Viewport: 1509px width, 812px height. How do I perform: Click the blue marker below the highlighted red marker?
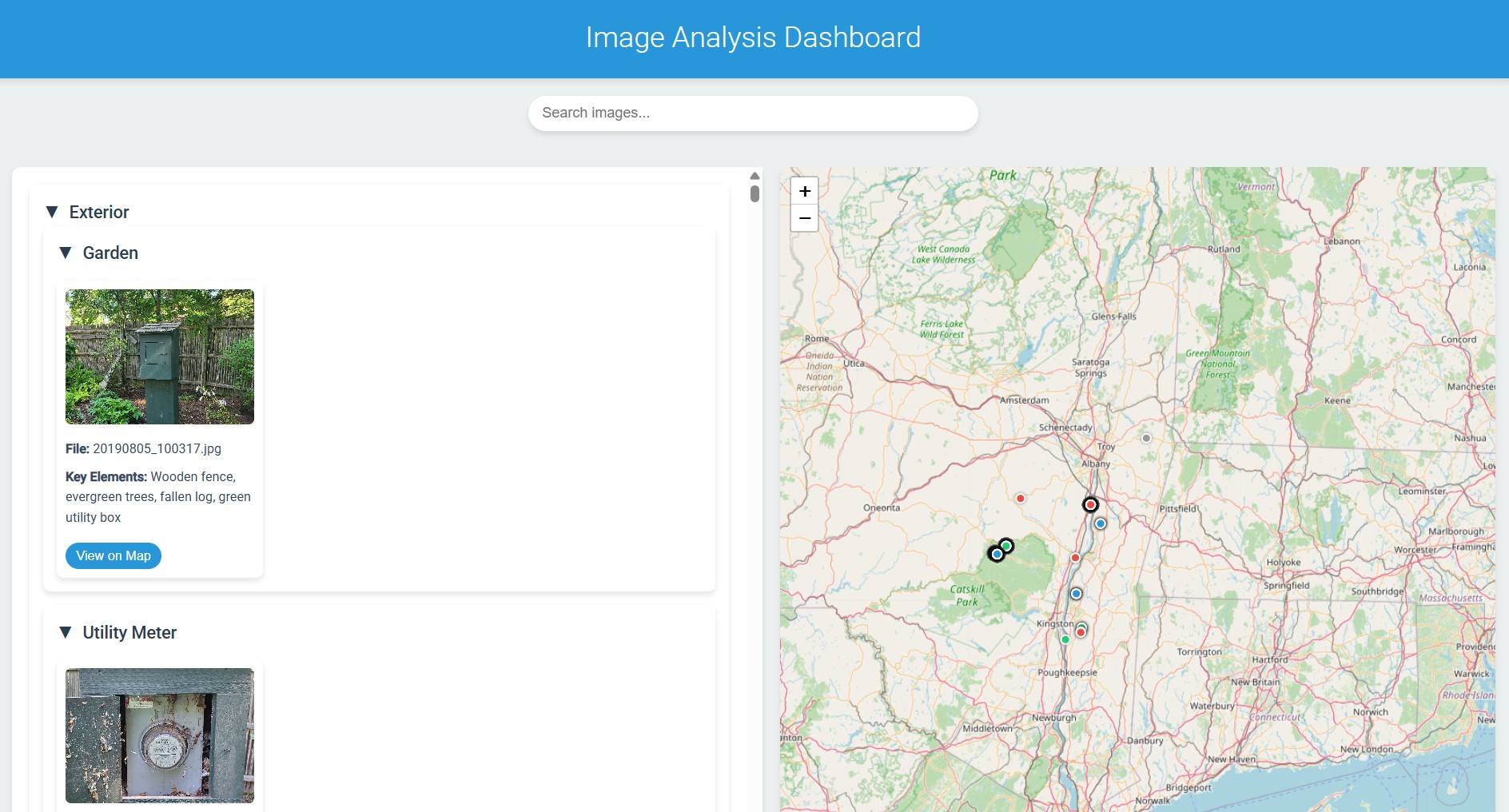[1101, 523]
